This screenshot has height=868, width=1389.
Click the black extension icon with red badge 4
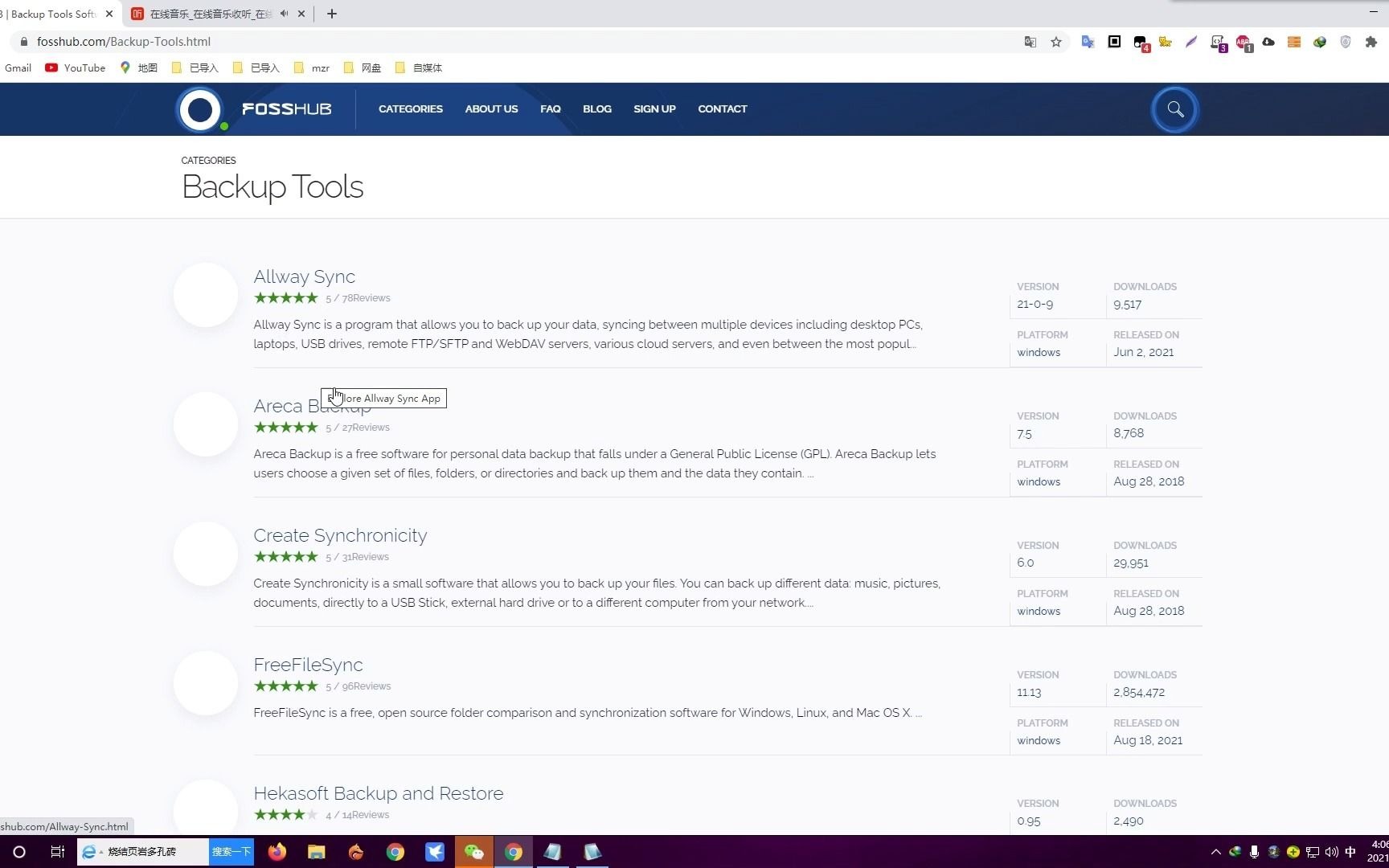click(1141, 43)
